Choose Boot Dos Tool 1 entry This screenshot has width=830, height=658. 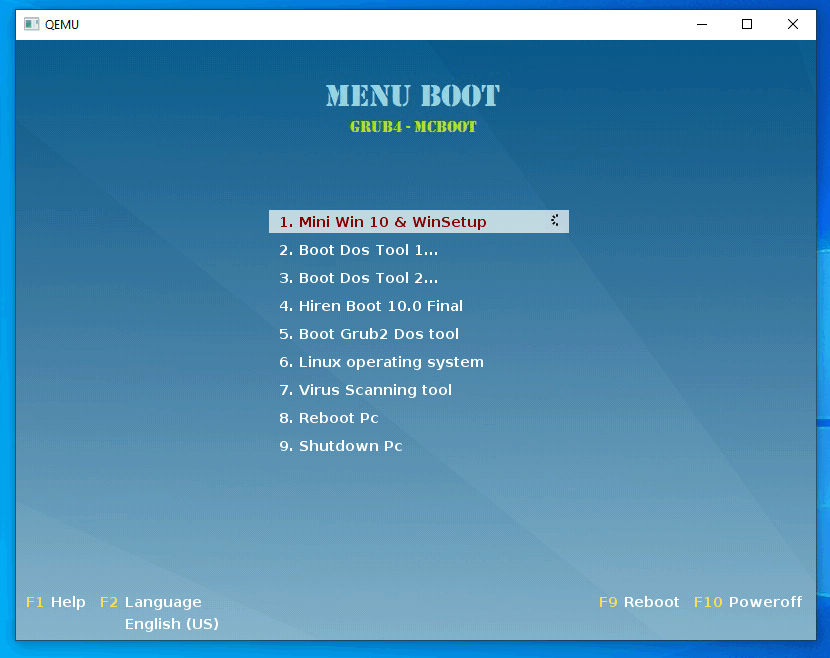click(x=358, y=250)
